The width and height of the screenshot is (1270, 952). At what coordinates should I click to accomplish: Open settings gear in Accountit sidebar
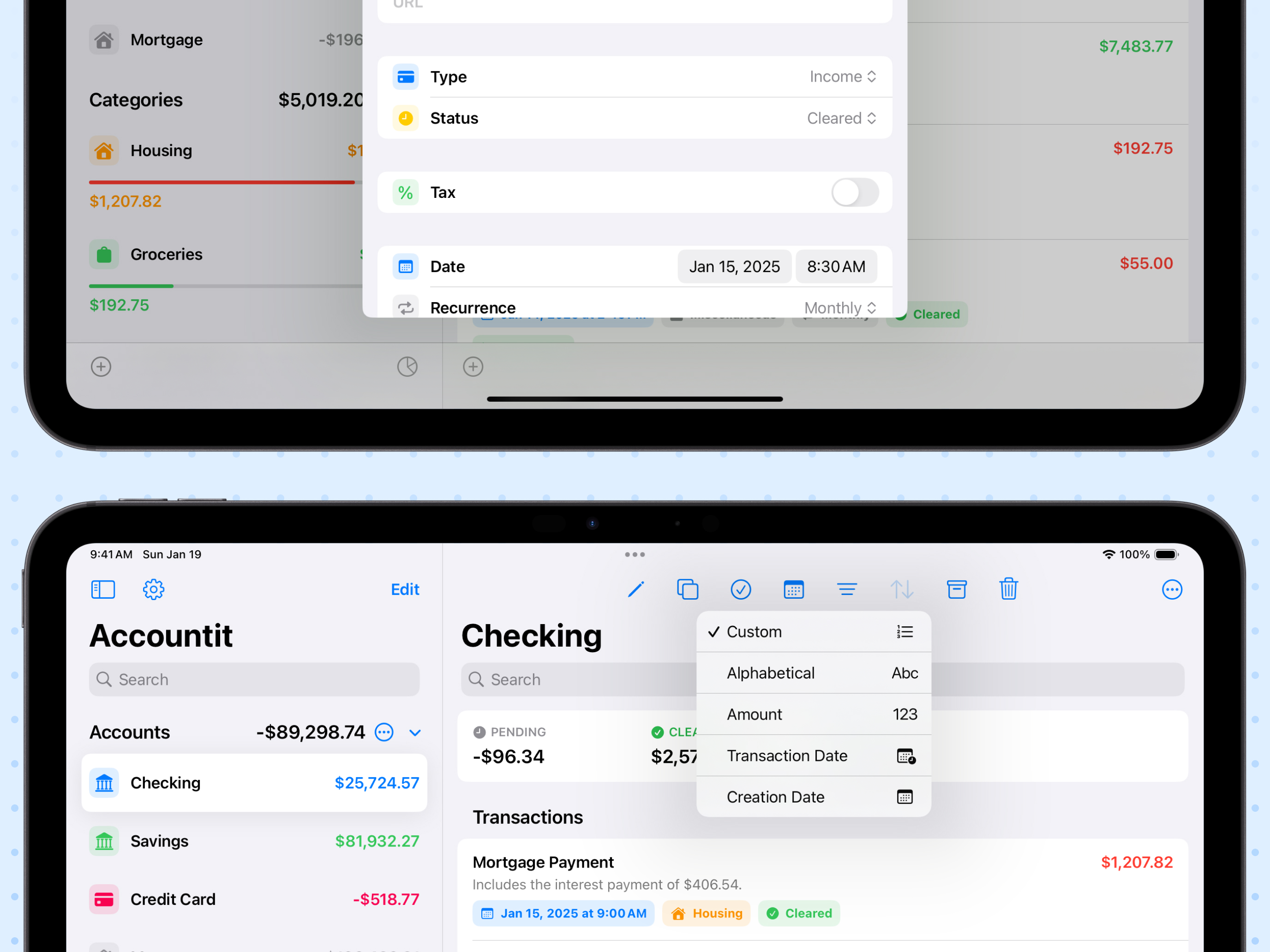click(153, 589)
